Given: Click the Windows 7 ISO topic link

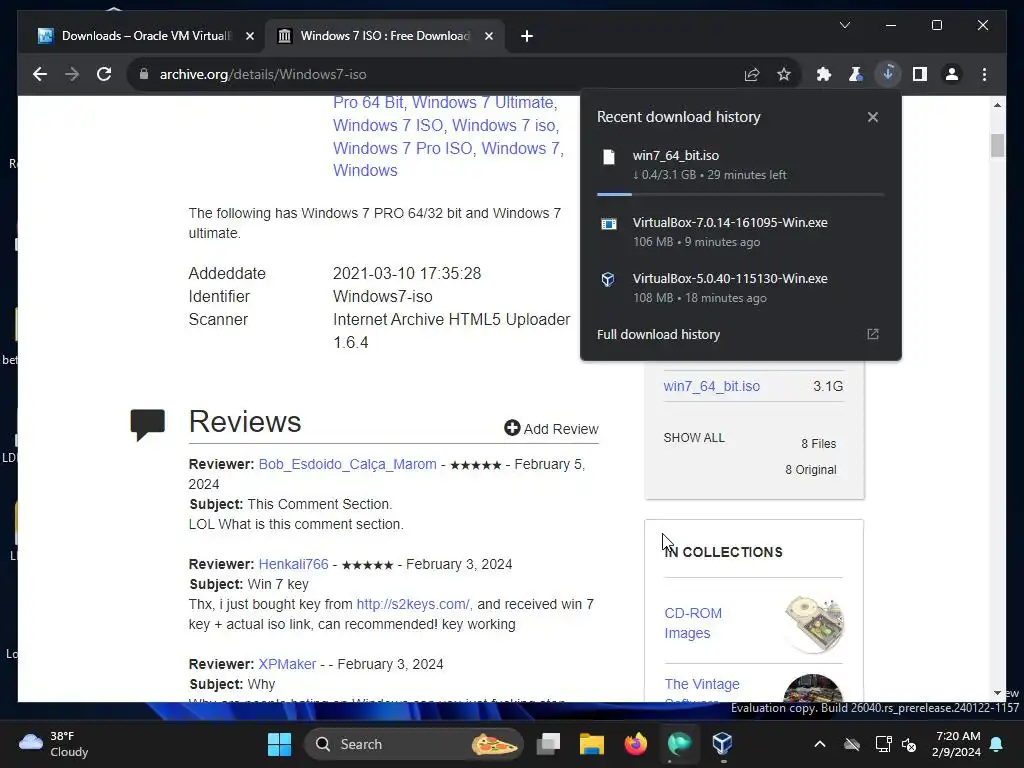Looking at the screenshot, I should tap(388, 125).
